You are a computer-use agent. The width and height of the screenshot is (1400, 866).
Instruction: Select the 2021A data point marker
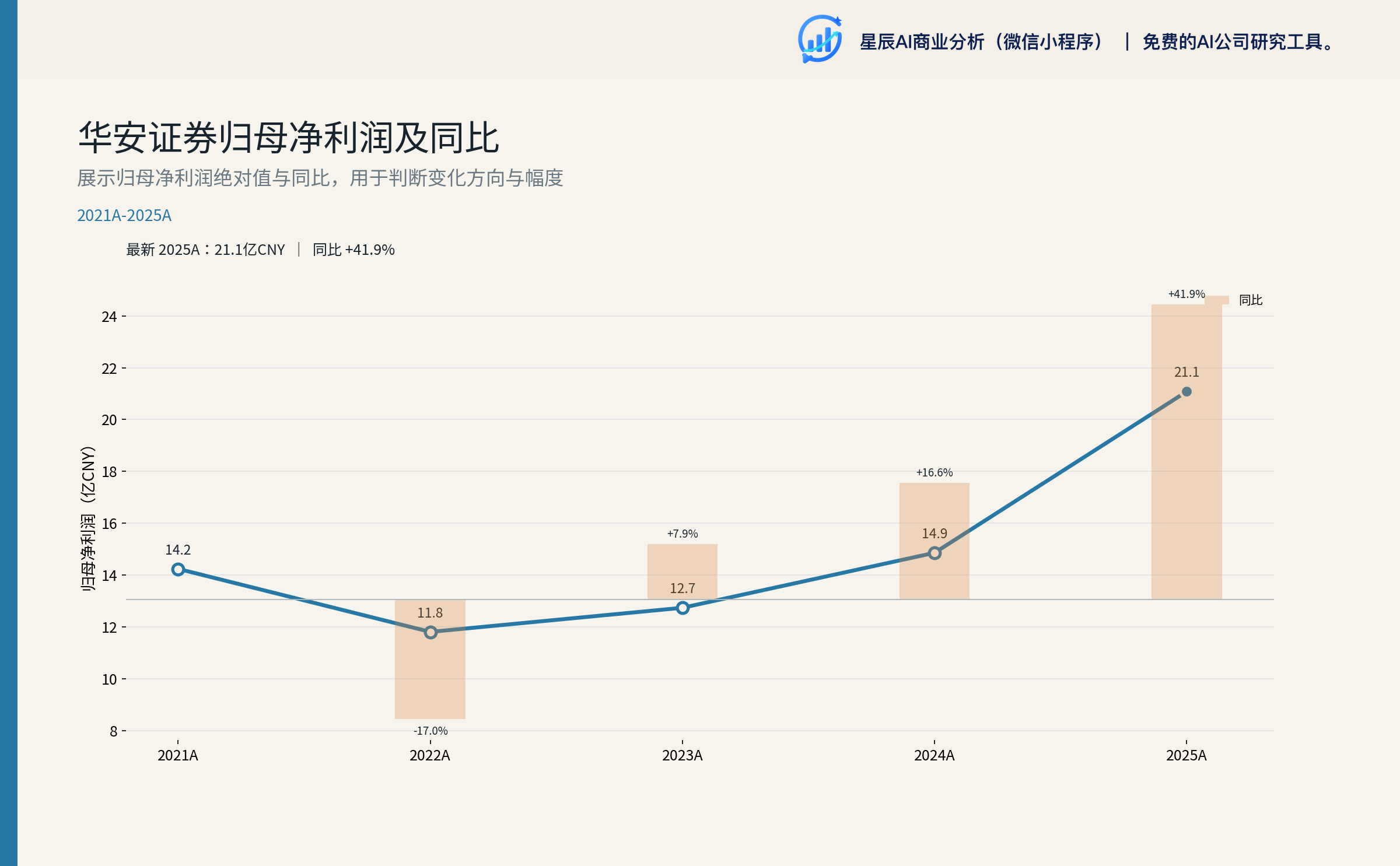coord(178,569)
